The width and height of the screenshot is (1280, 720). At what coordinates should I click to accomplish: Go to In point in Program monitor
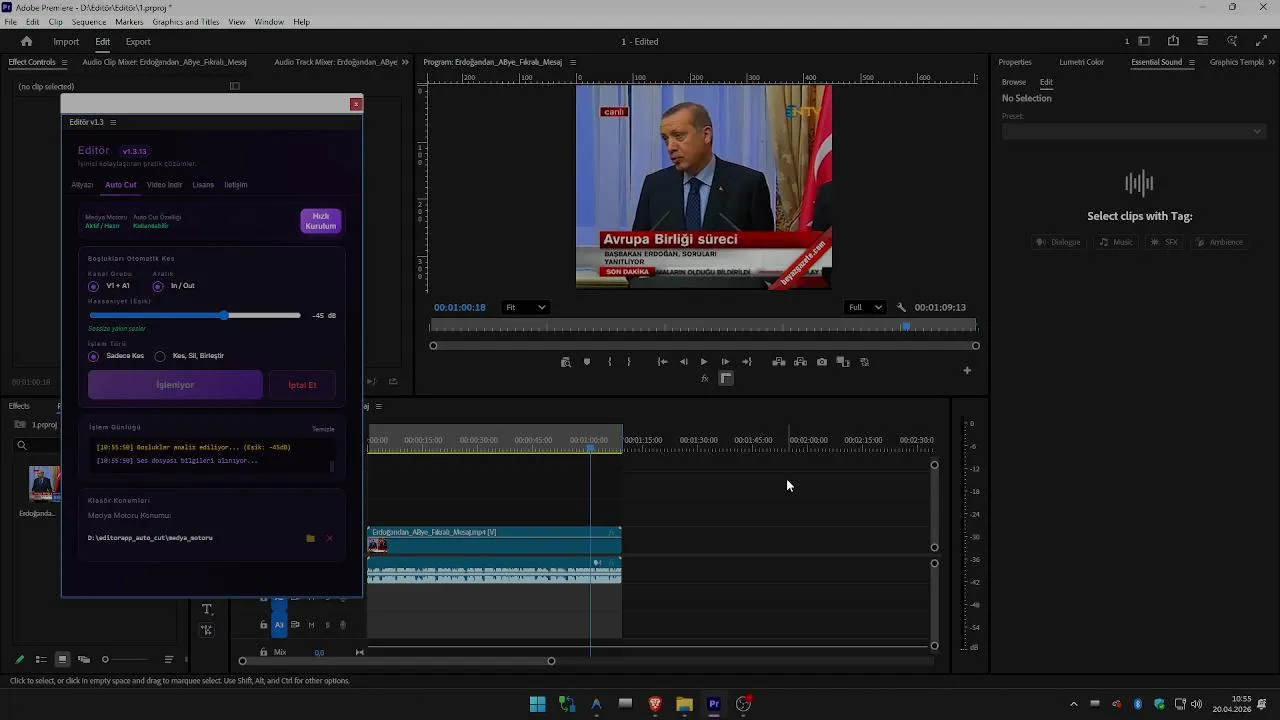point(662,362)
